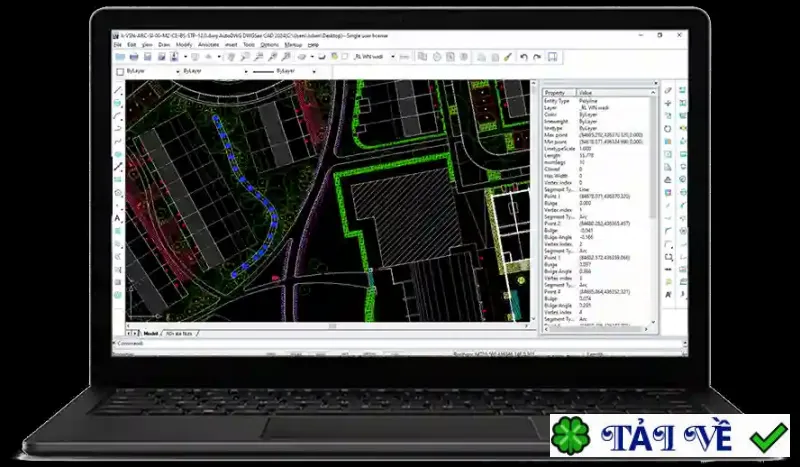The image size is (800, 467).
Task: Click the TẢI VỀ download banner
Action: [x=669, y=436]
